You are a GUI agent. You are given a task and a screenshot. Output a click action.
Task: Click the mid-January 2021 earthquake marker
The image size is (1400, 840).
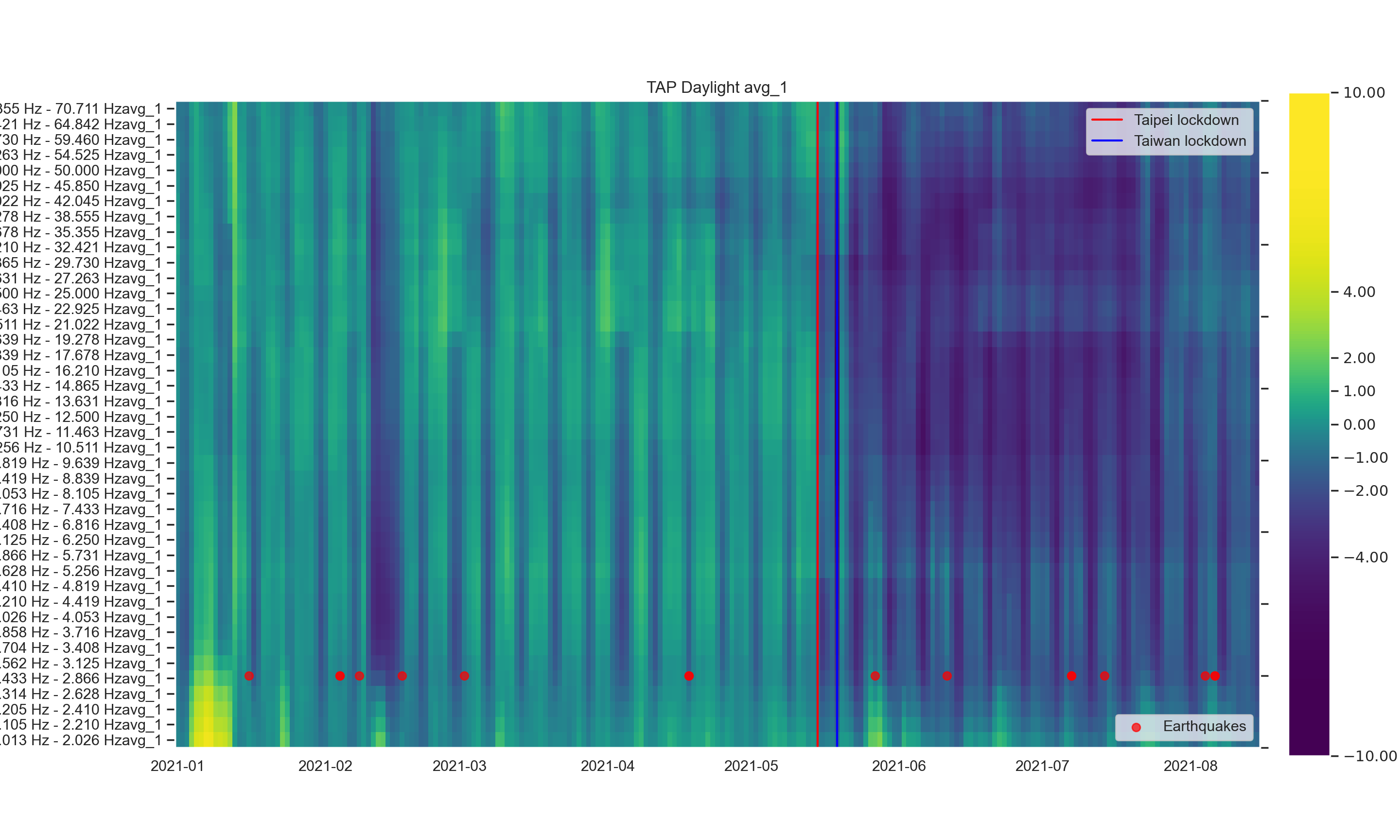coord(249,676)
